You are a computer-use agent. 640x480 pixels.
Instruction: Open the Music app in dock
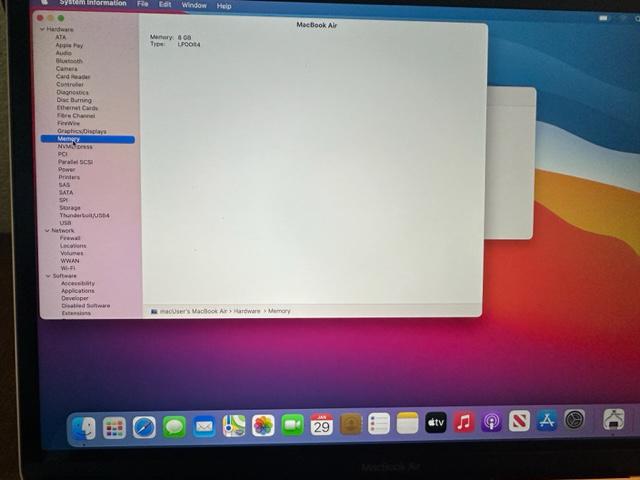464,423
